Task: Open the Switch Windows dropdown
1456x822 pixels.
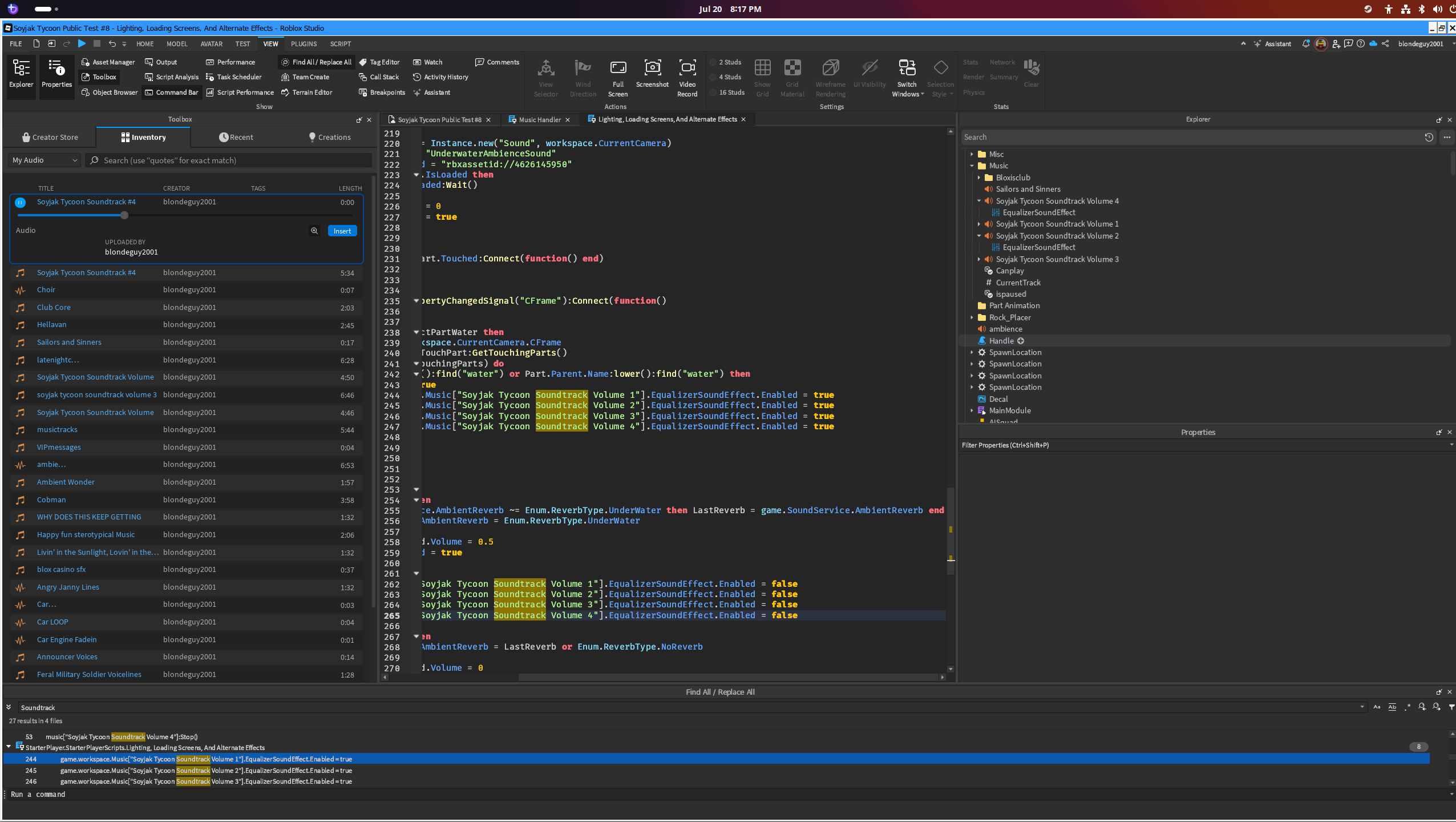Action: pyautogui.click(x=907, y=78)
